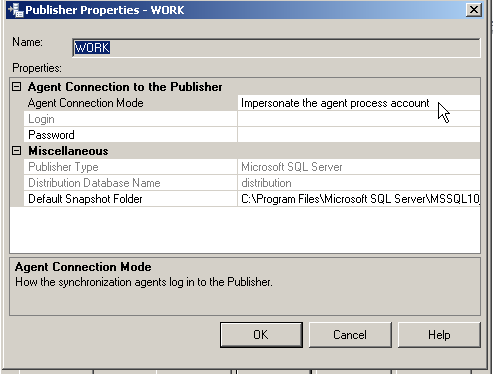
Task: Click the Agent Connection Mode description heading
Action: (83, 267)
